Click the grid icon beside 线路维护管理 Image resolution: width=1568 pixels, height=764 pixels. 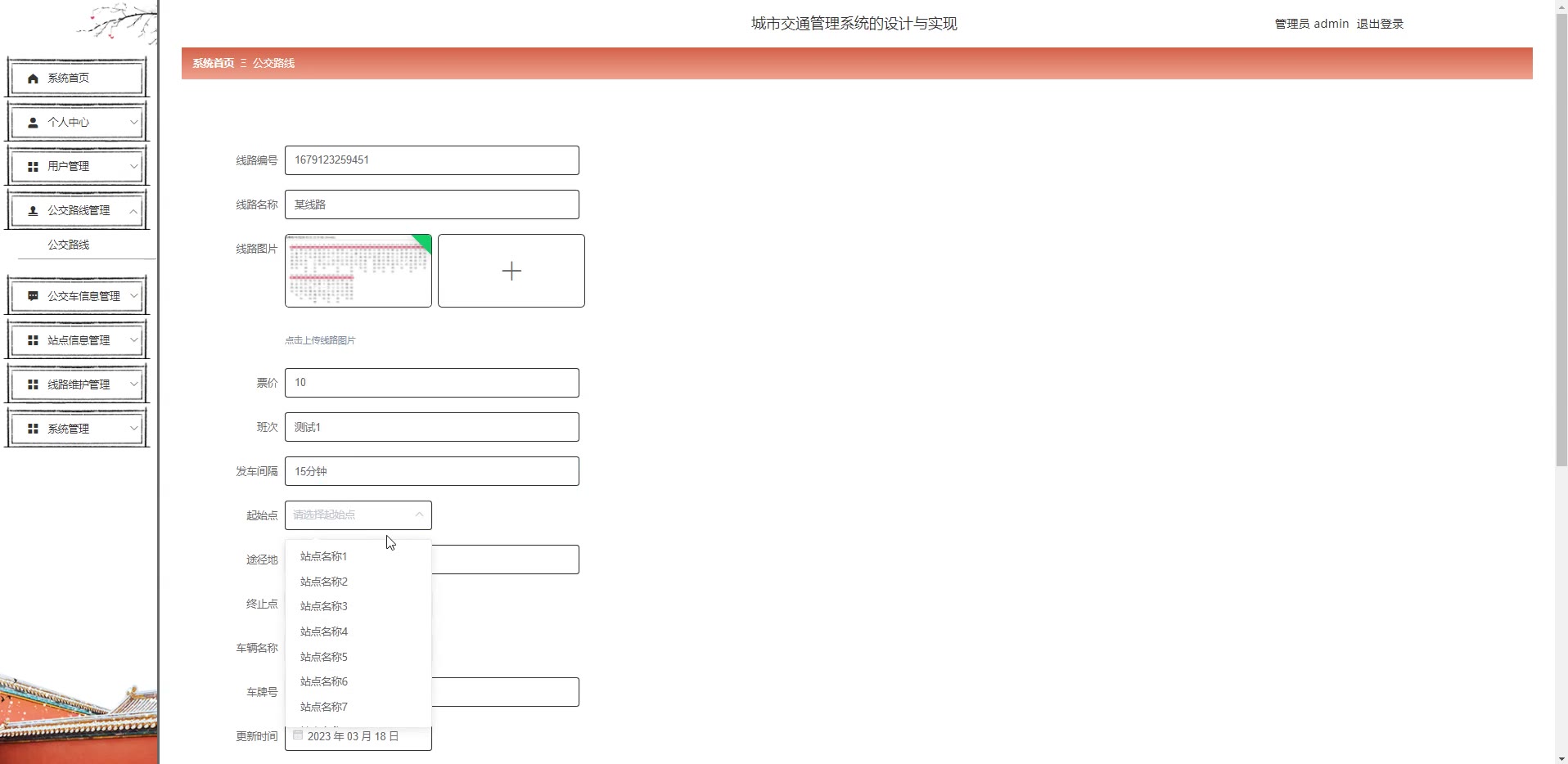[33, 384]
